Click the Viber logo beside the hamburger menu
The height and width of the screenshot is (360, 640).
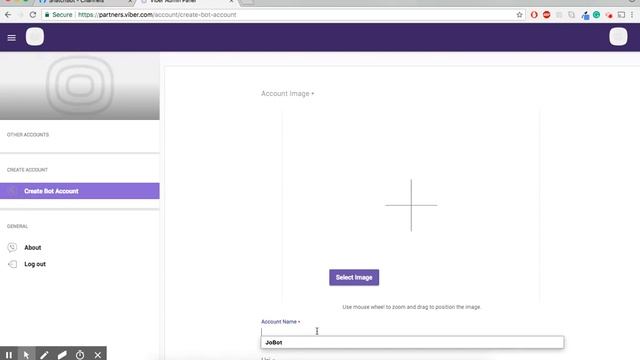[35, 37]
